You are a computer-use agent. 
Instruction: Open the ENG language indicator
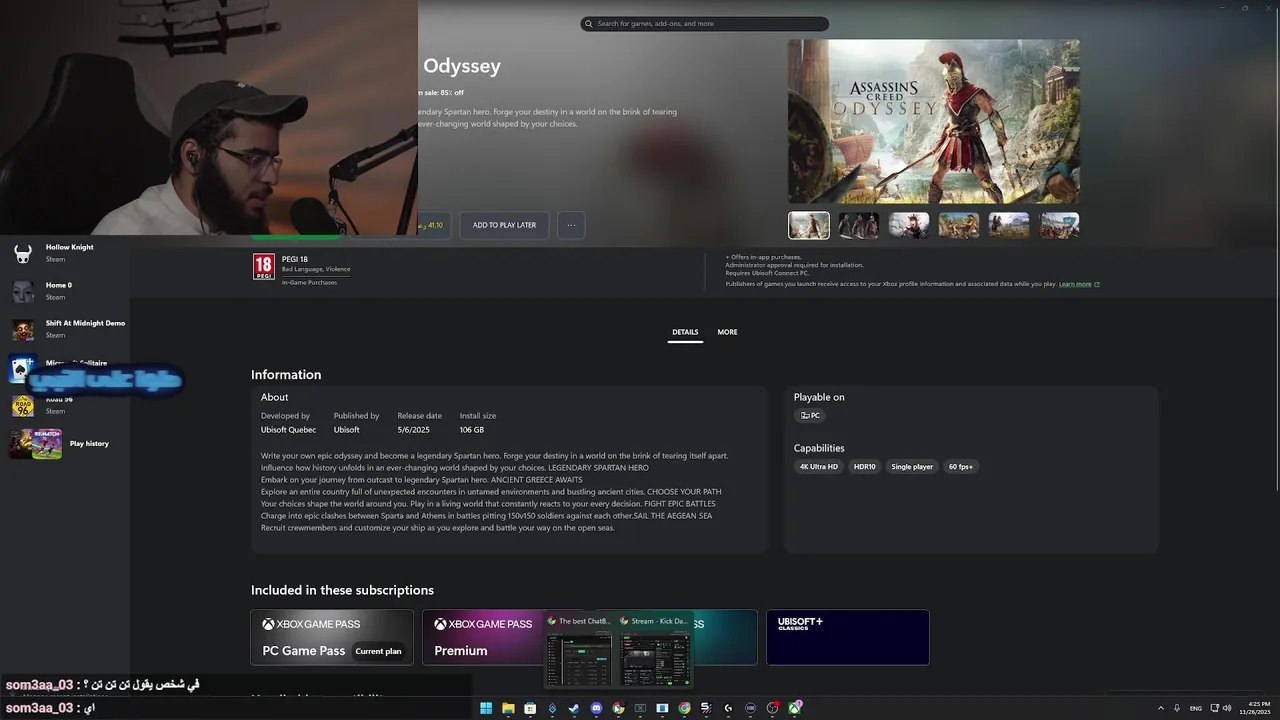coord(1196,708)
